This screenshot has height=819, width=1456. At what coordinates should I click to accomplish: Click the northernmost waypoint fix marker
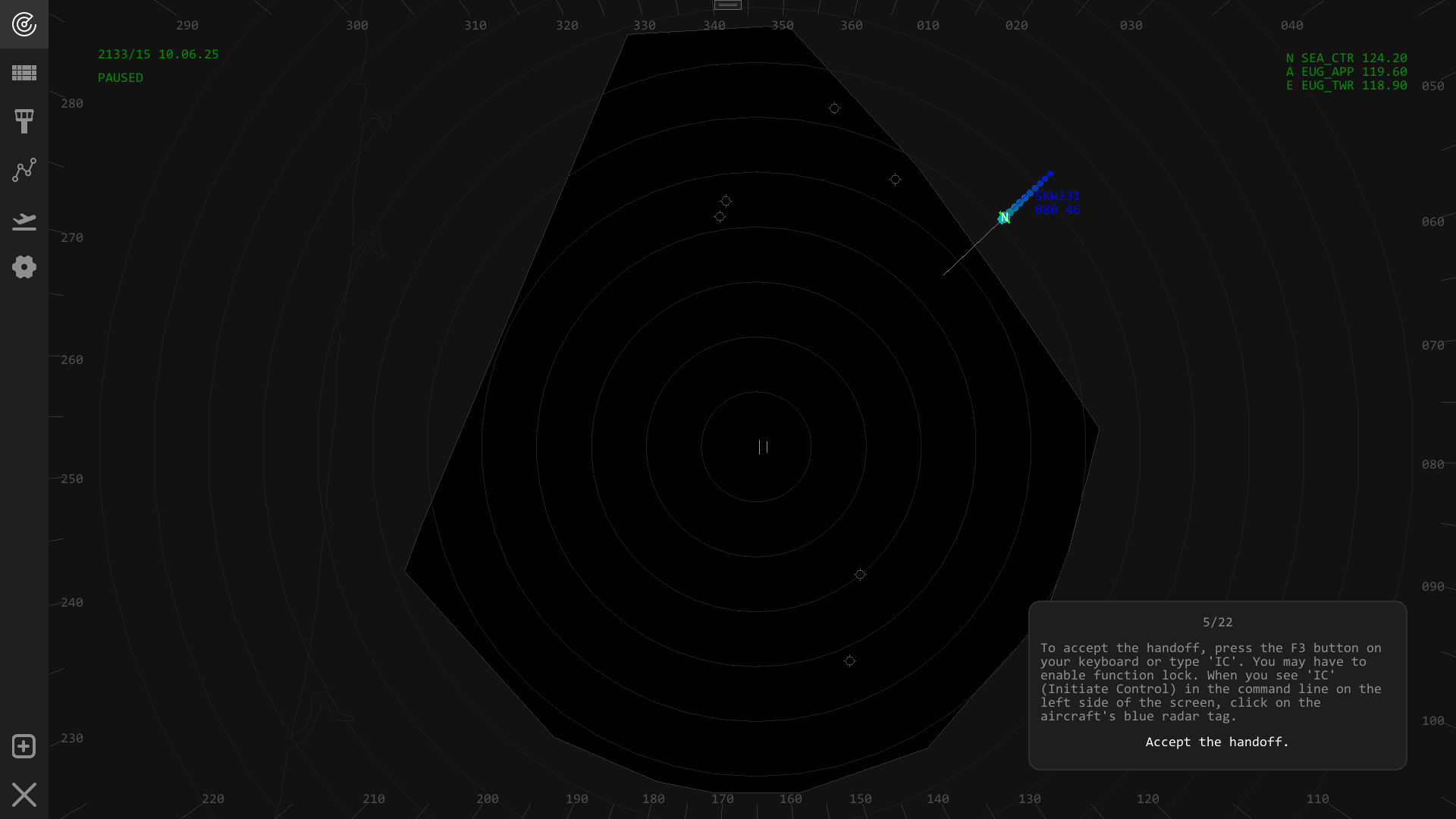[834, 108]
